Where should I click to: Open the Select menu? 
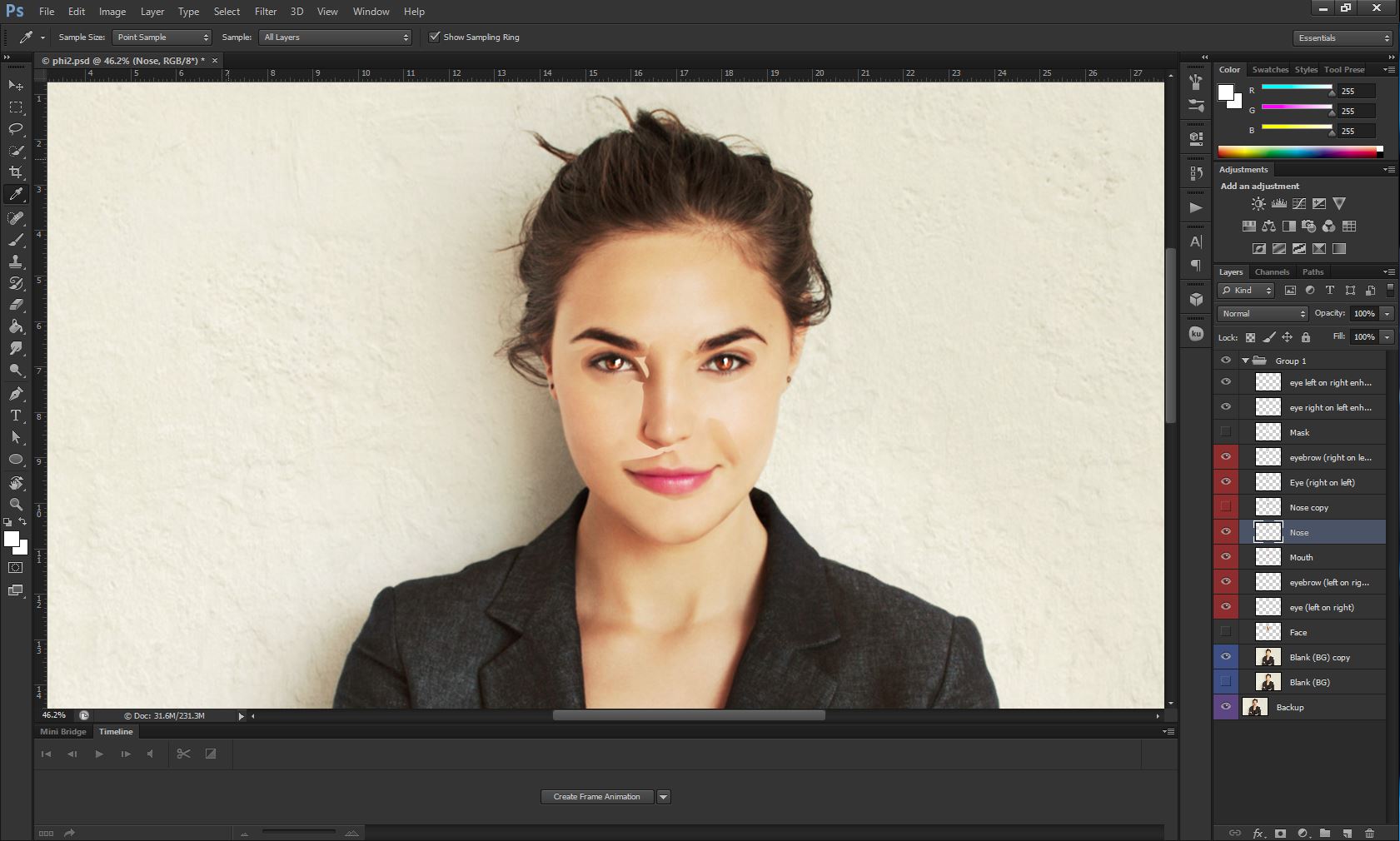[x=227, y=12]
